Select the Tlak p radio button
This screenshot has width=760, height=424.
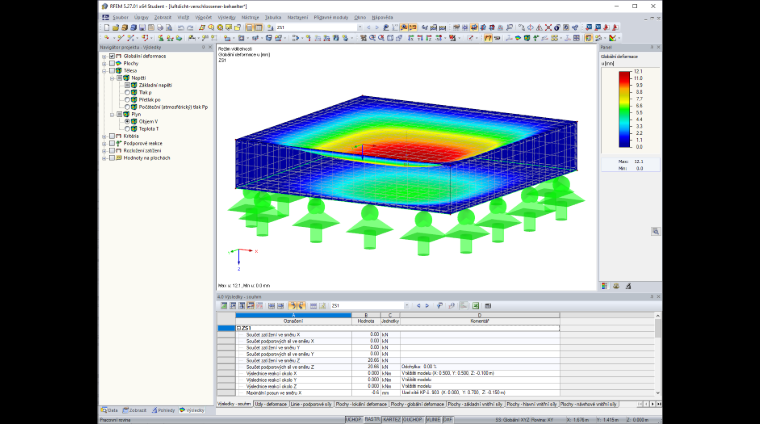tap(127, 93)
